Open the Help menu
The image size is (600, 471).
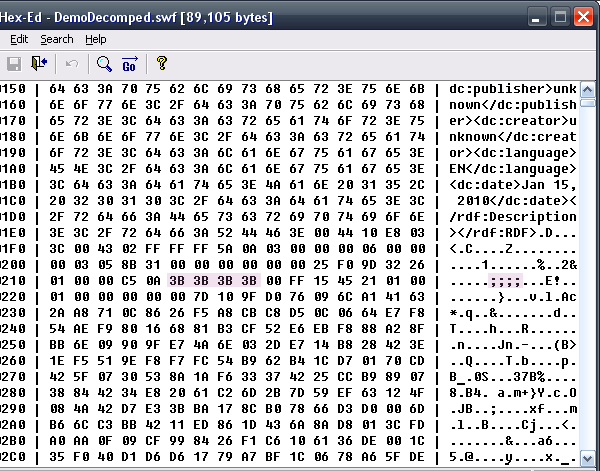(96, 39)
